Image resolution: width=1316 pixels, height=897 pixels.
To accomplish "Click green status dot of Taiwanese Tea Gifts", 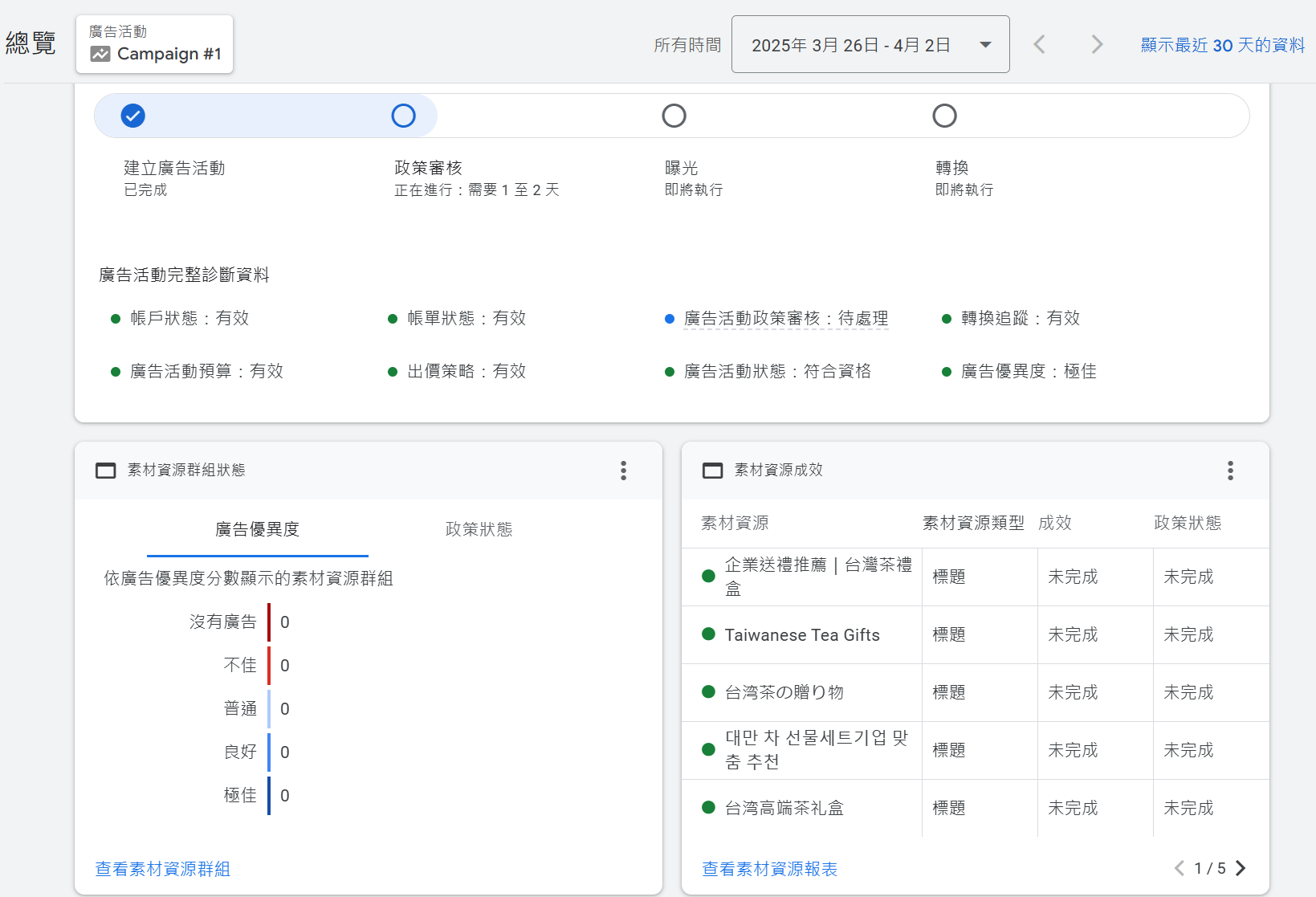I will (x=708, y=634).
